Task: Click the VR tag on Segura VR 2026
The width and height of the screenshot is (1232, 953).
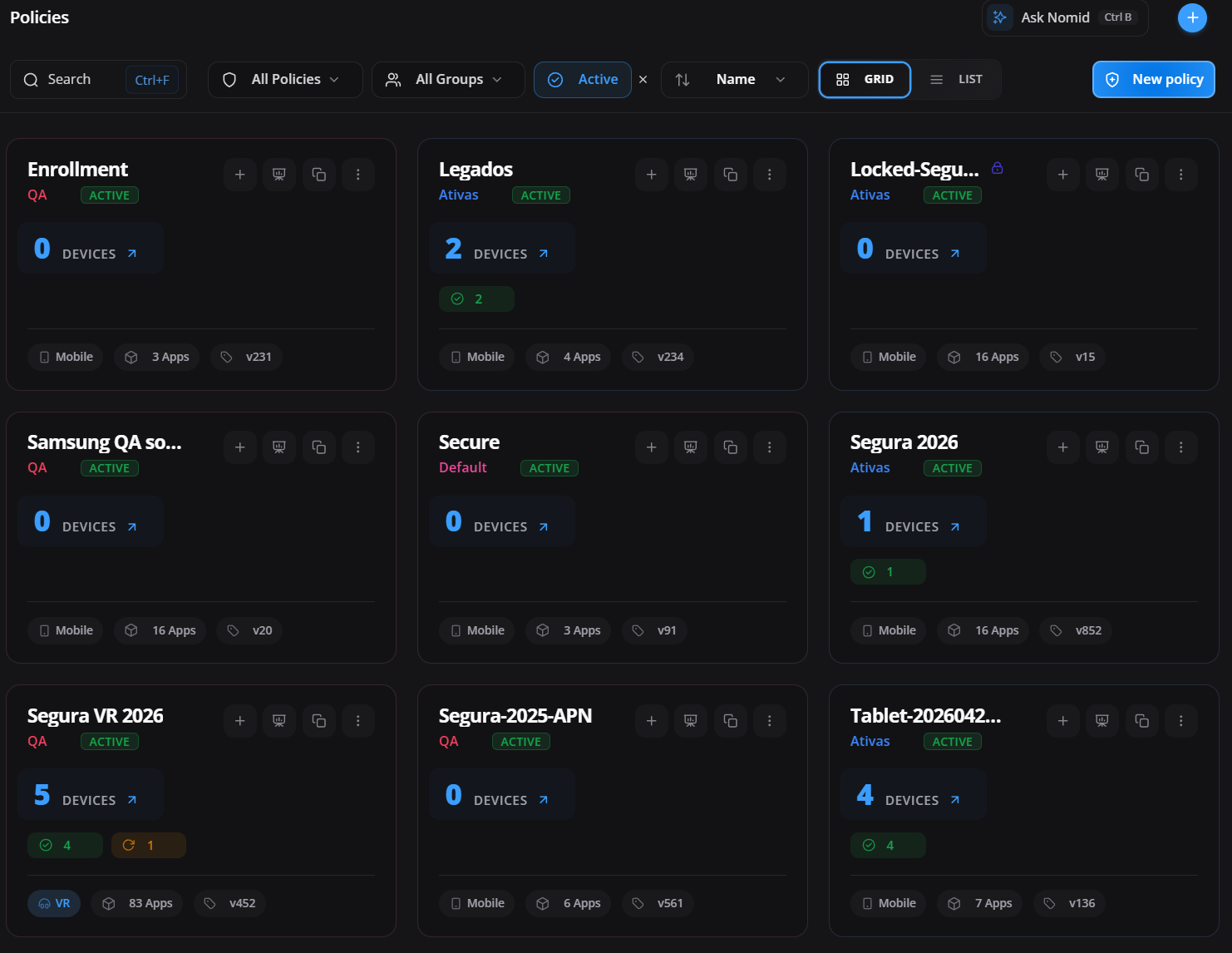Action: pyautogui.click(x=54, y=904)
